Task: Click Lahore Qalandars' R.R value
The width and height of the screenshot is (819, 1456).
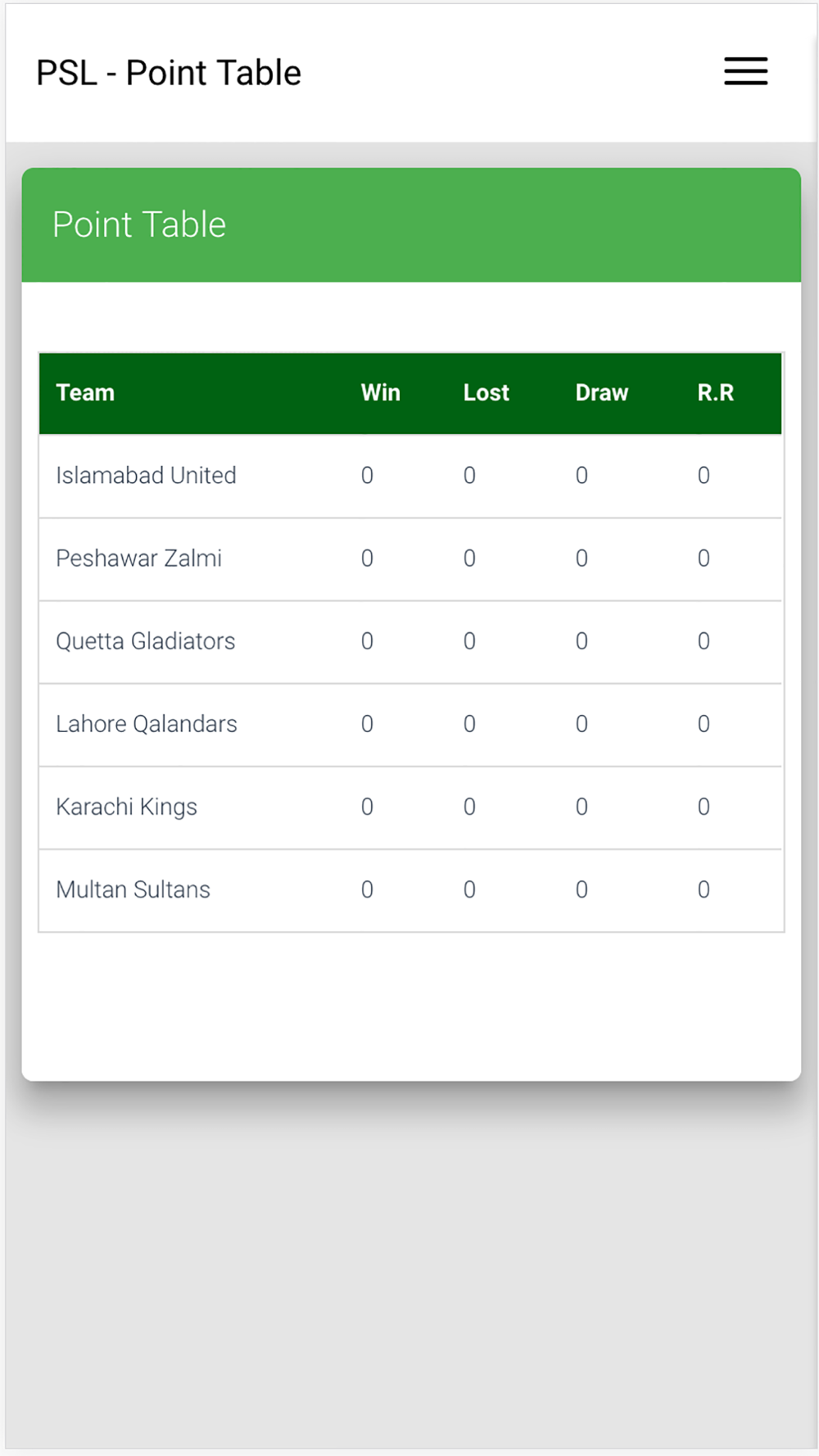Action: (x=704, y=724)
